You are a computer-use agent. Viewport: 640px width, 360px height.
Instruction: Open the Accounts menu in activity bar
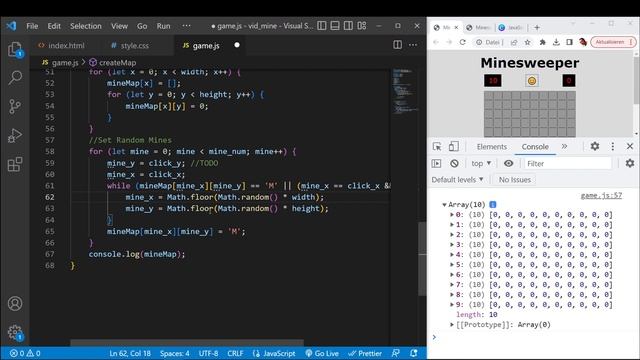pos(15,304)
